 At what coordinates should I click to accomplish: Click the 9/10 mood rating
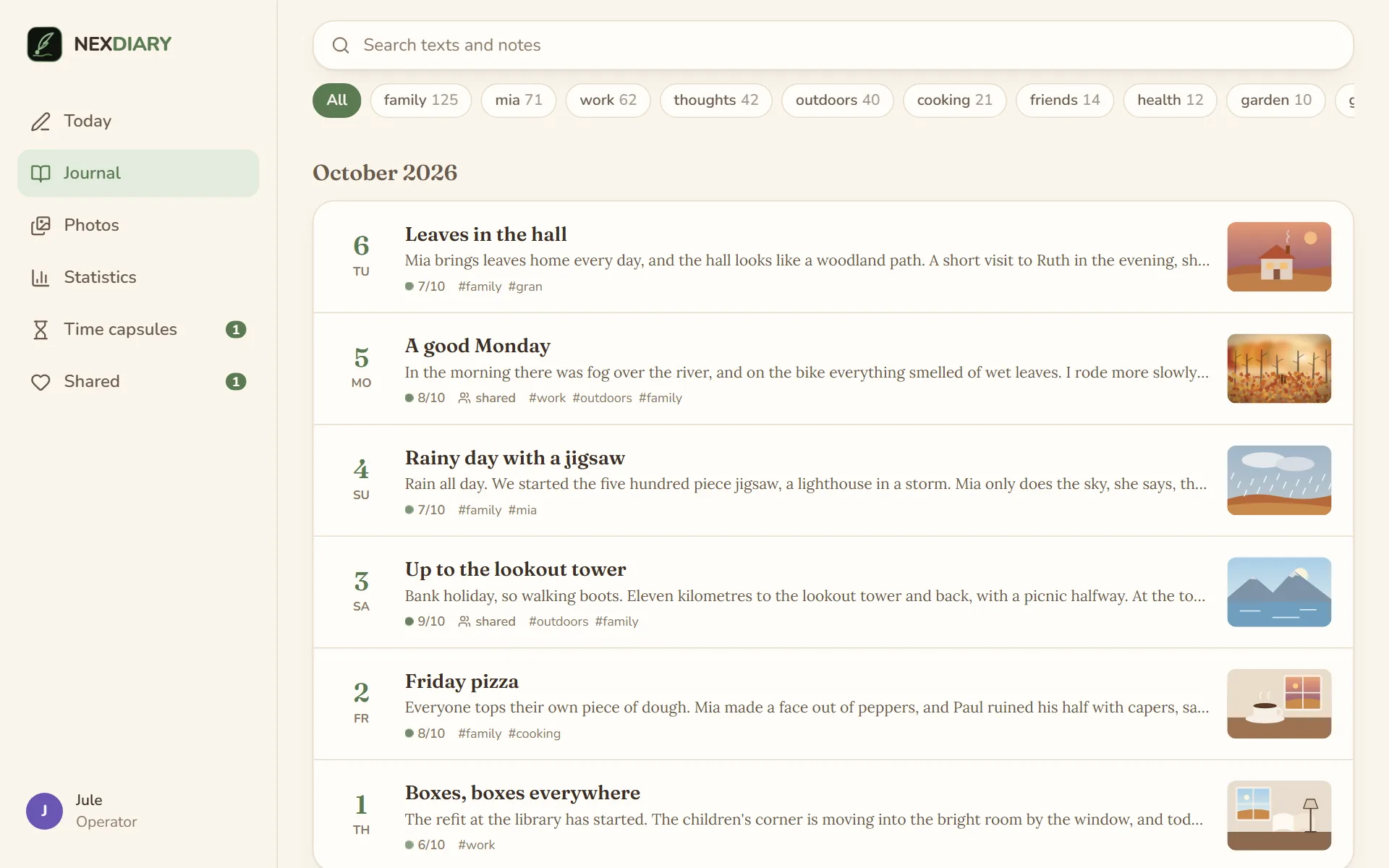click(x=425, y=621)
